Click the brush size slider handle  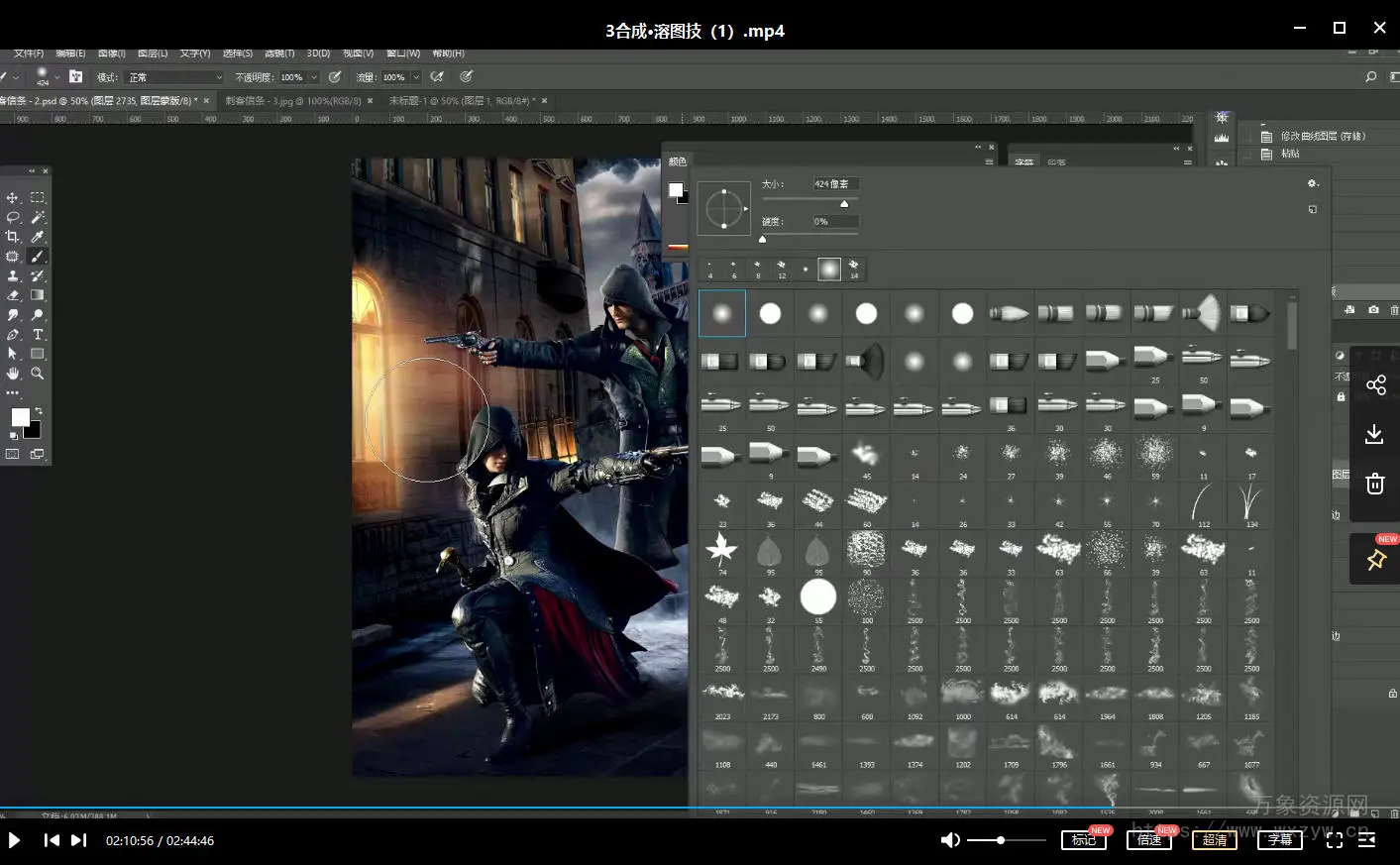click(844, 204)
